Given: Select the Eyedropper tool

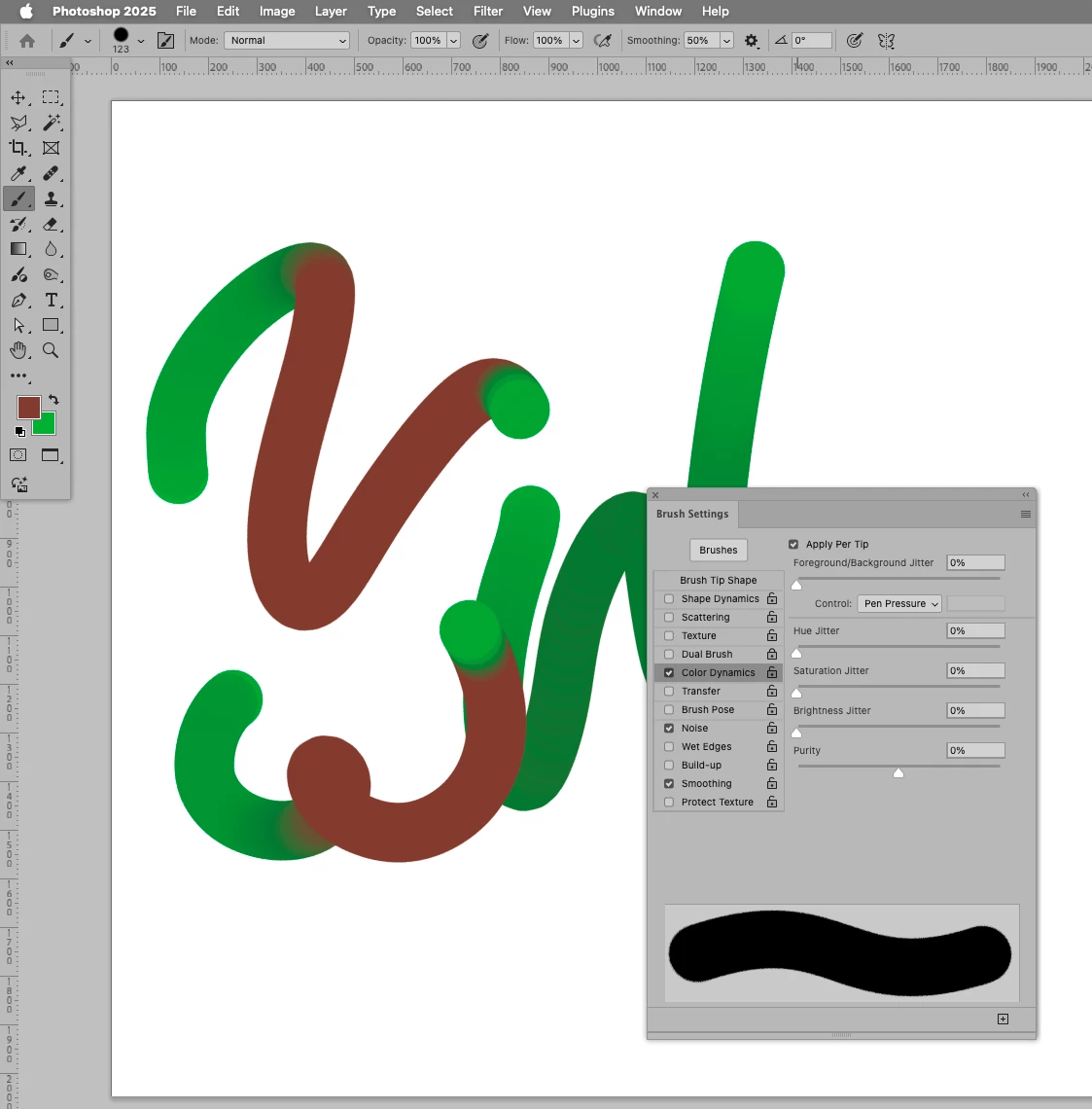Looking at the screenshot, I should click(18, 173).
